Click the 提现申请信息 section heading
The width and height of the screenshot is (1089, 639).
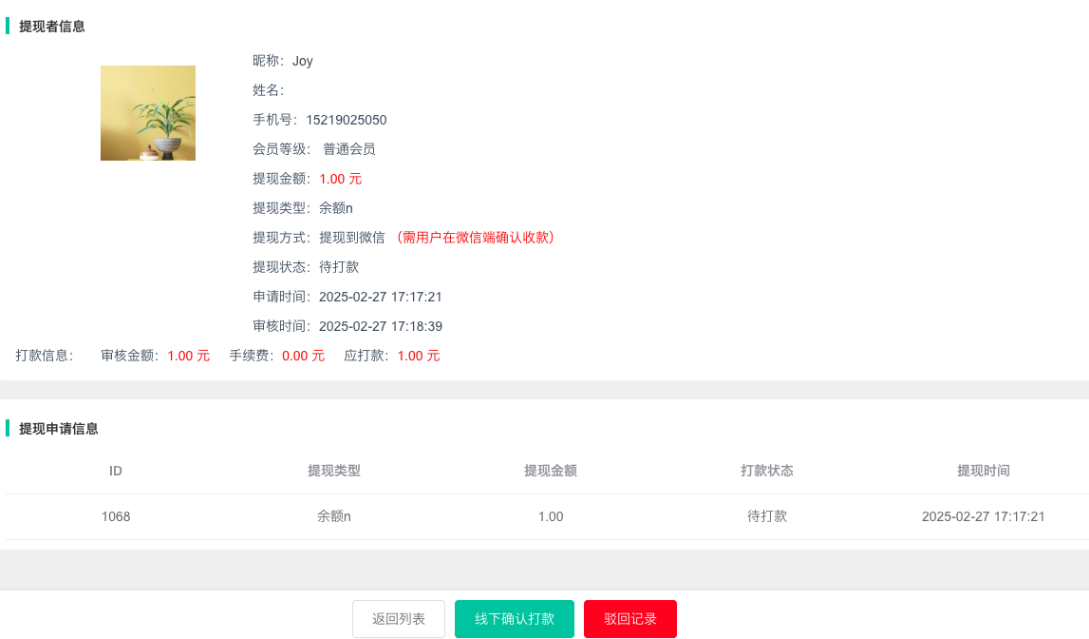[59, 429]
